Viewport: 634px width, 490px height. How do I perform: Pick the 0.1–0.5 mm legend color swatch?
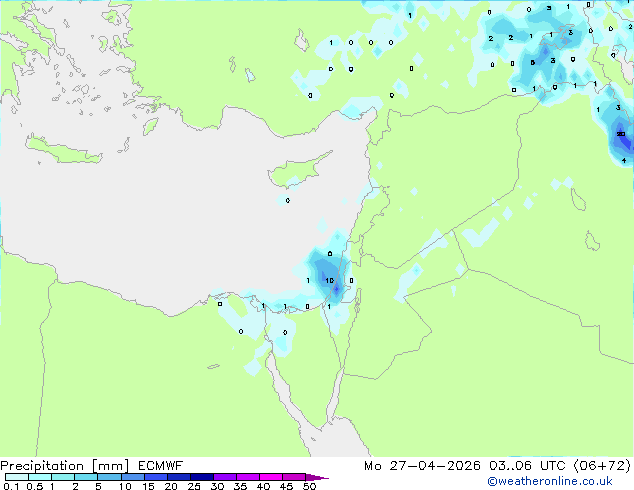pos(17,477)
